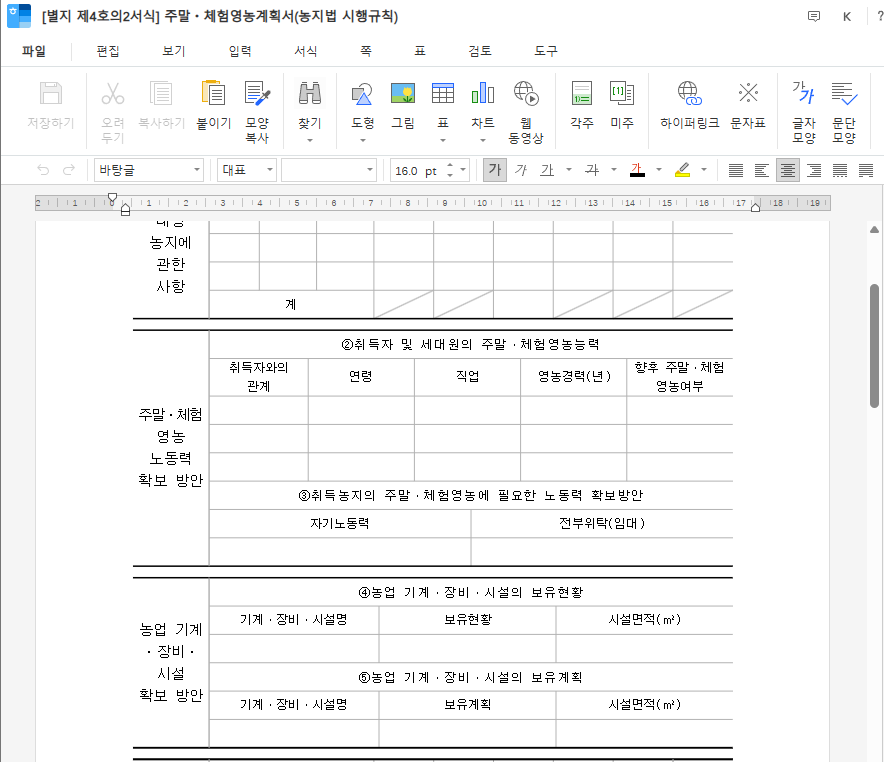
Task: Click the app logo in title bar
Action: point(19,16)
